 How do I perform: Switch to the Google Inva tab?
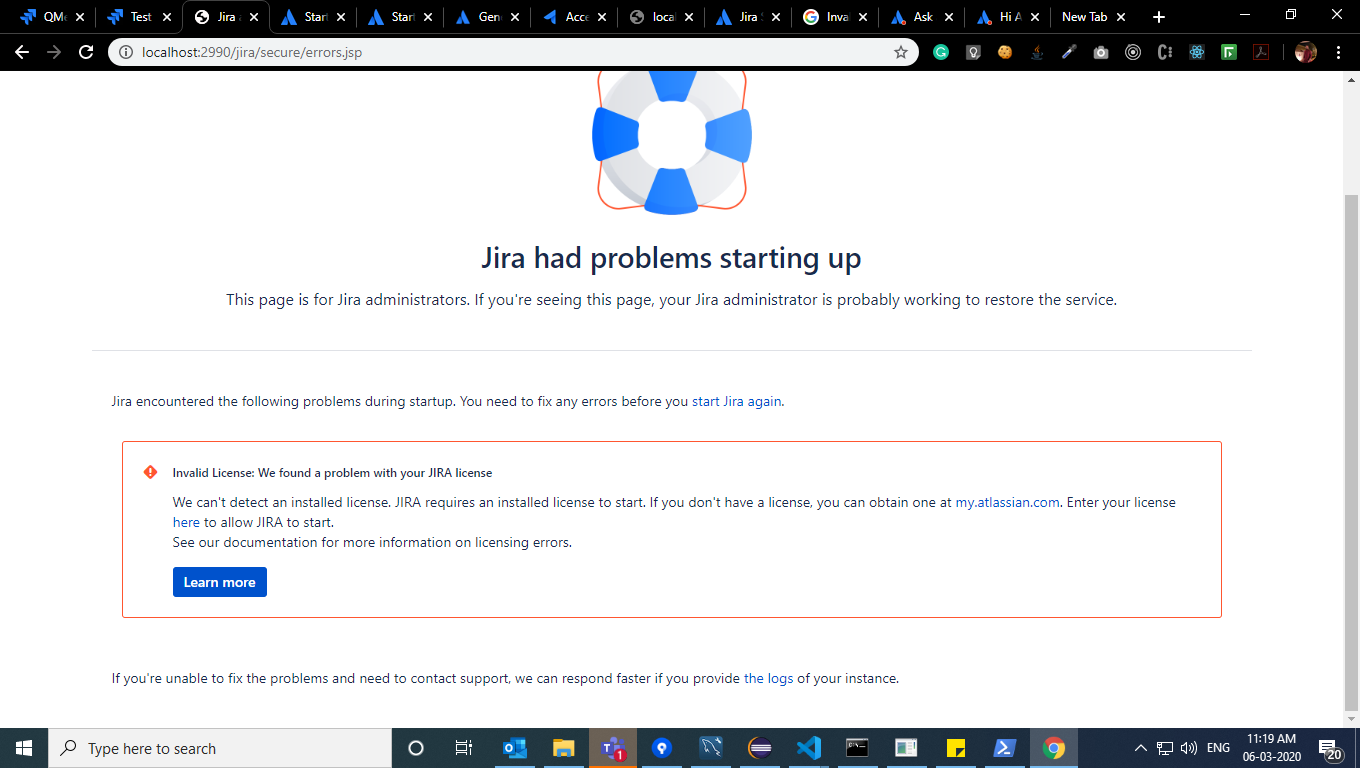pos(835,17)
